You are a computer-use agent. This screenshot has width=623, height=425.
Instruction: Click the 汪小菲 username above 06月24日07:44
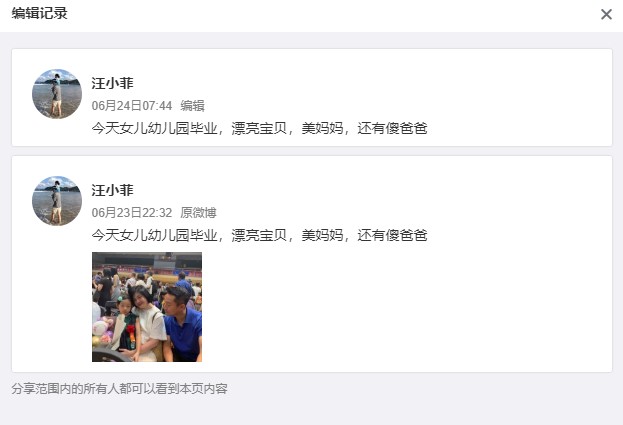pyautogui.click(x=112, y=83)
